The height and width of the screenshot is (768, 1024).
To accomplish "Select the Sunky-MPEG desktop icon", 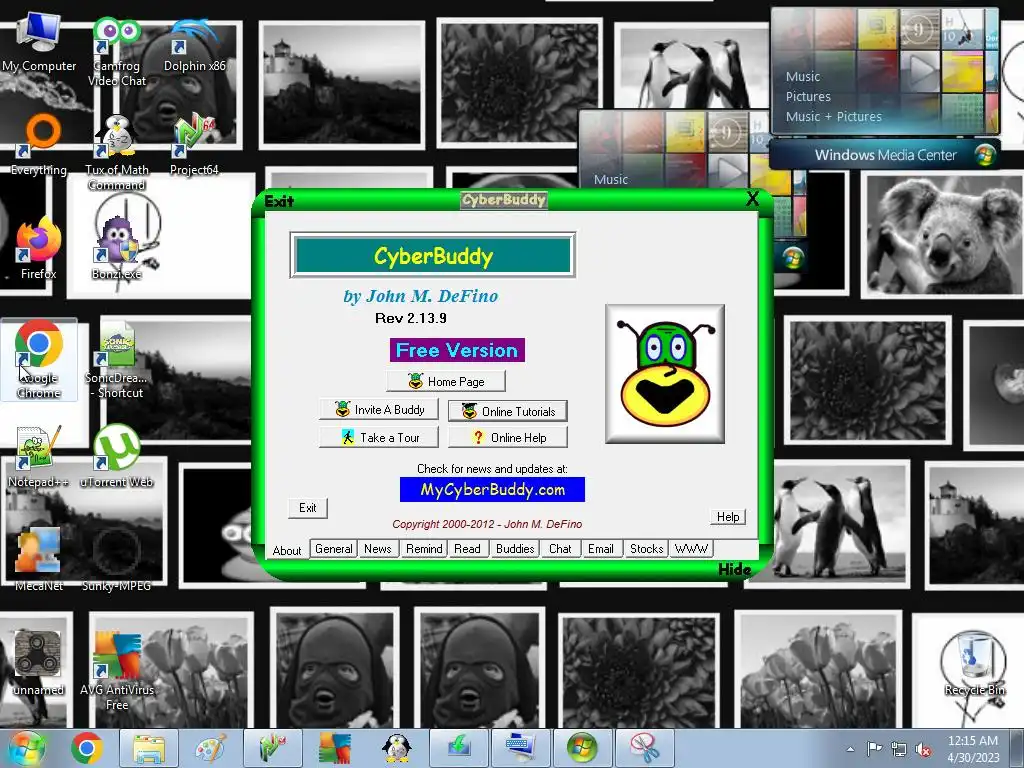I will point(117,560).
